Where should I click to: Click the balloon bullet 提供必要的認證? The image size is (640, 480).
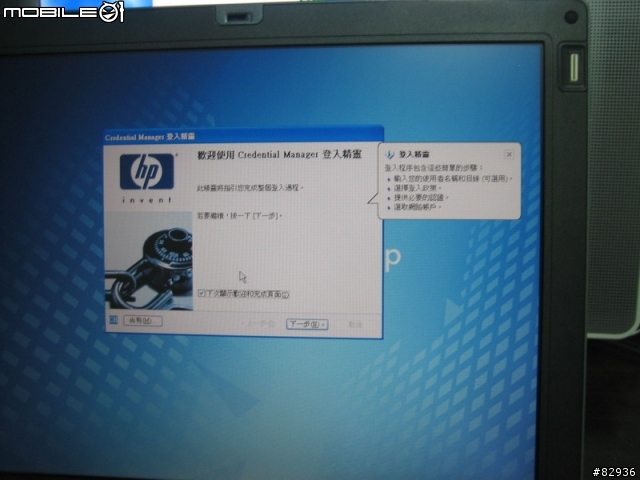(x=421, y=198)
